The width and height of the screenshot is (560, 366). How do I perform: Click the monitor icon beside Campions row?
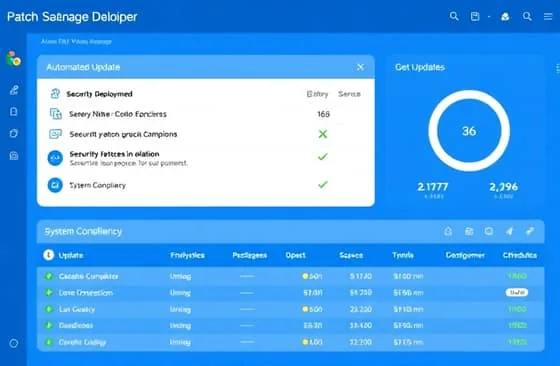point(55,134)
